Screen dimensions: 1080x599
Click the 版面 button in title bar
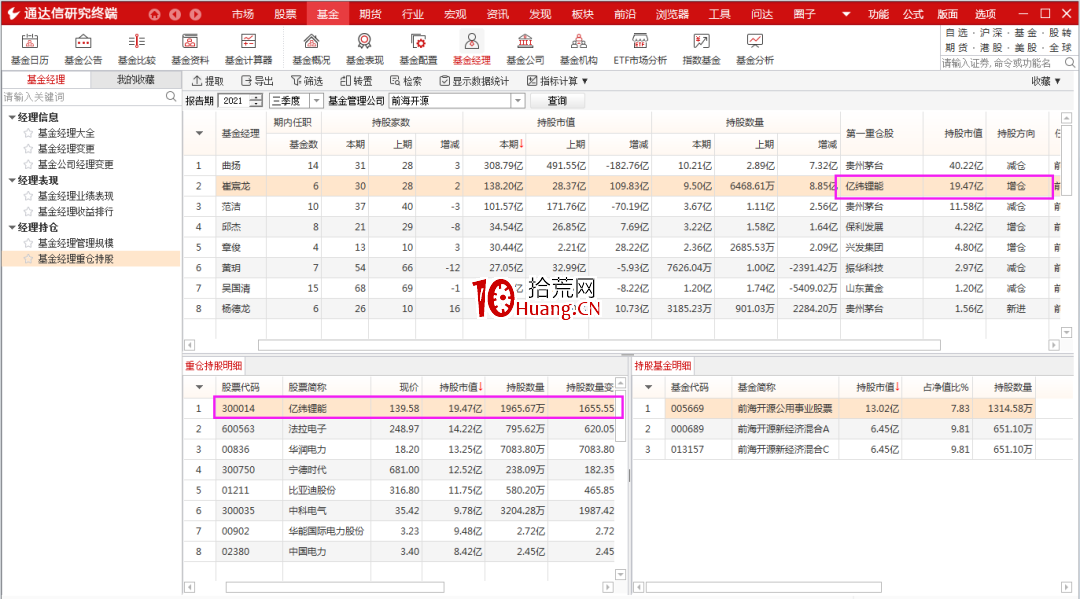click(x=948, y=14)
